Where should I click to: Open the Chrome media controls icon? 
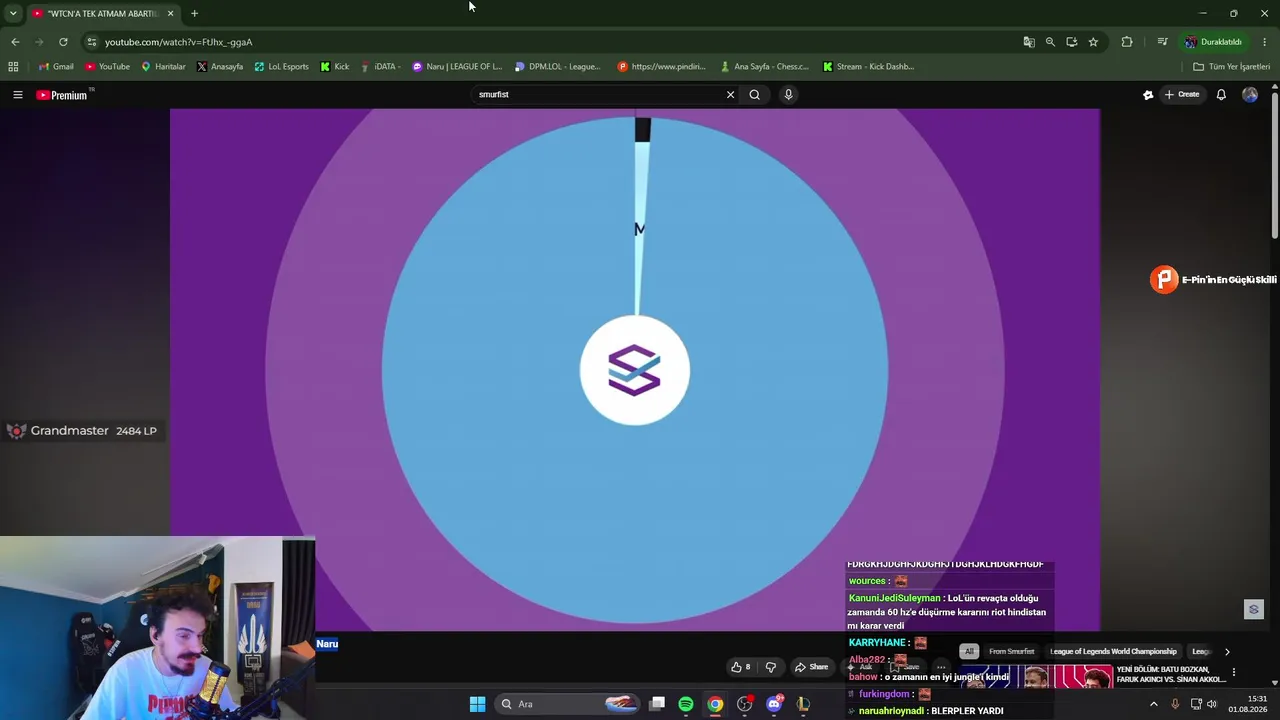pos(1162,42)
